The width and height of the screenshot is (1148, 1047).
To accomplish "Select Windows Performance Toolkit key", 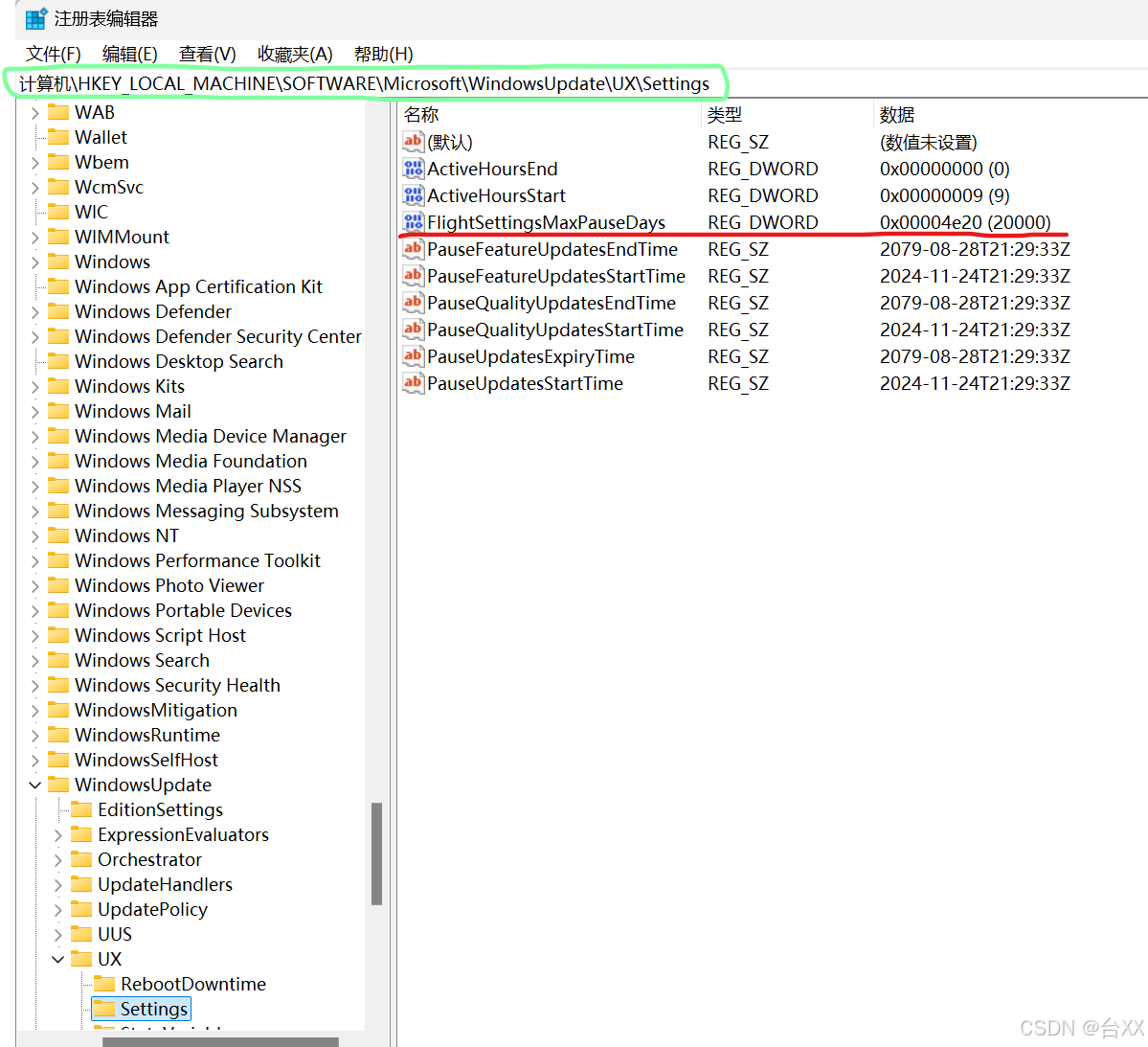I will pyautogui.click(x=197, y=560).
